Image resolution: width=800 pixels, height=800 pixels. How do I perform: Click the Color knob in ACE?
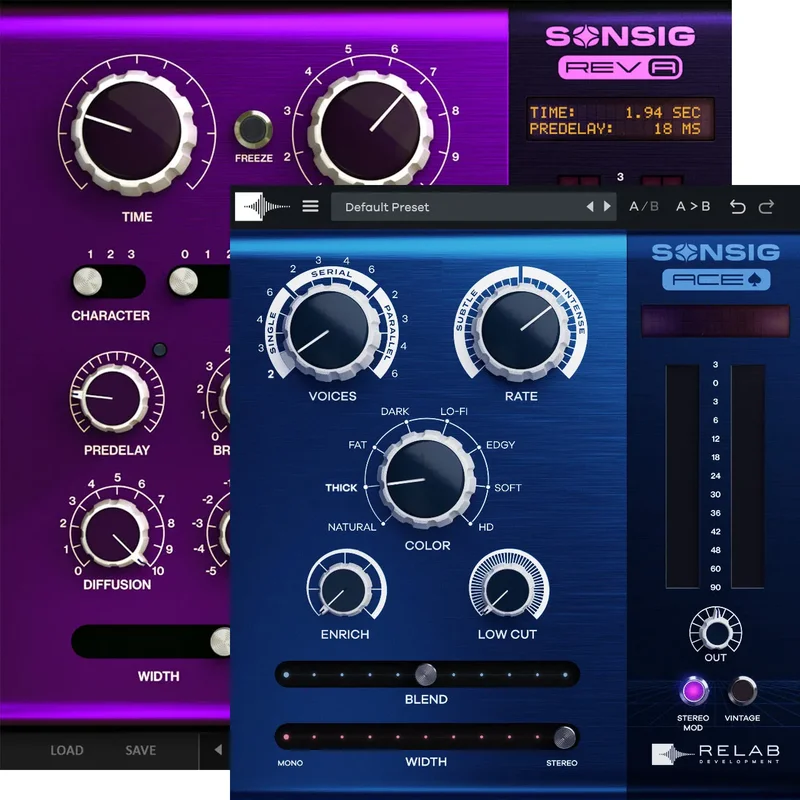tap(427, 480)
